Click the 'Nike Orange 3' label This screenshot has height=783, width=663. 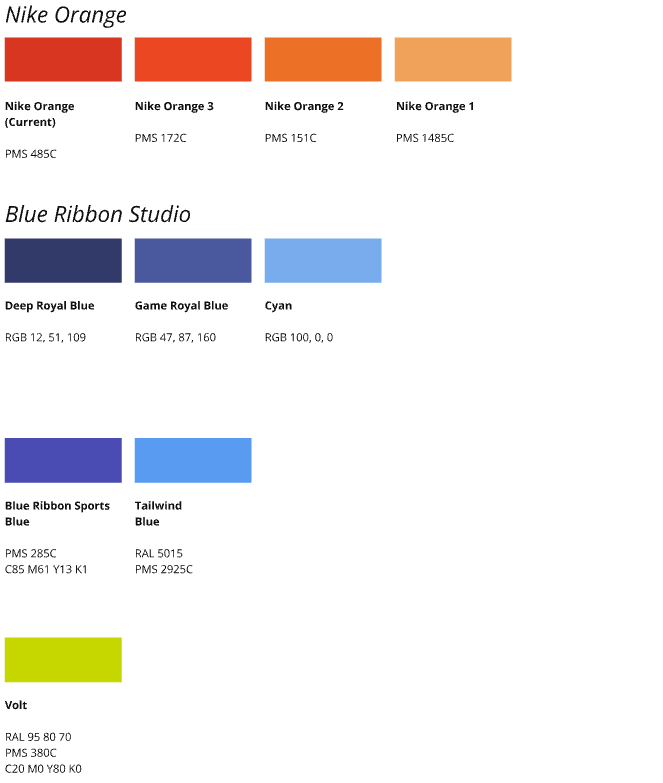[174, 106]
